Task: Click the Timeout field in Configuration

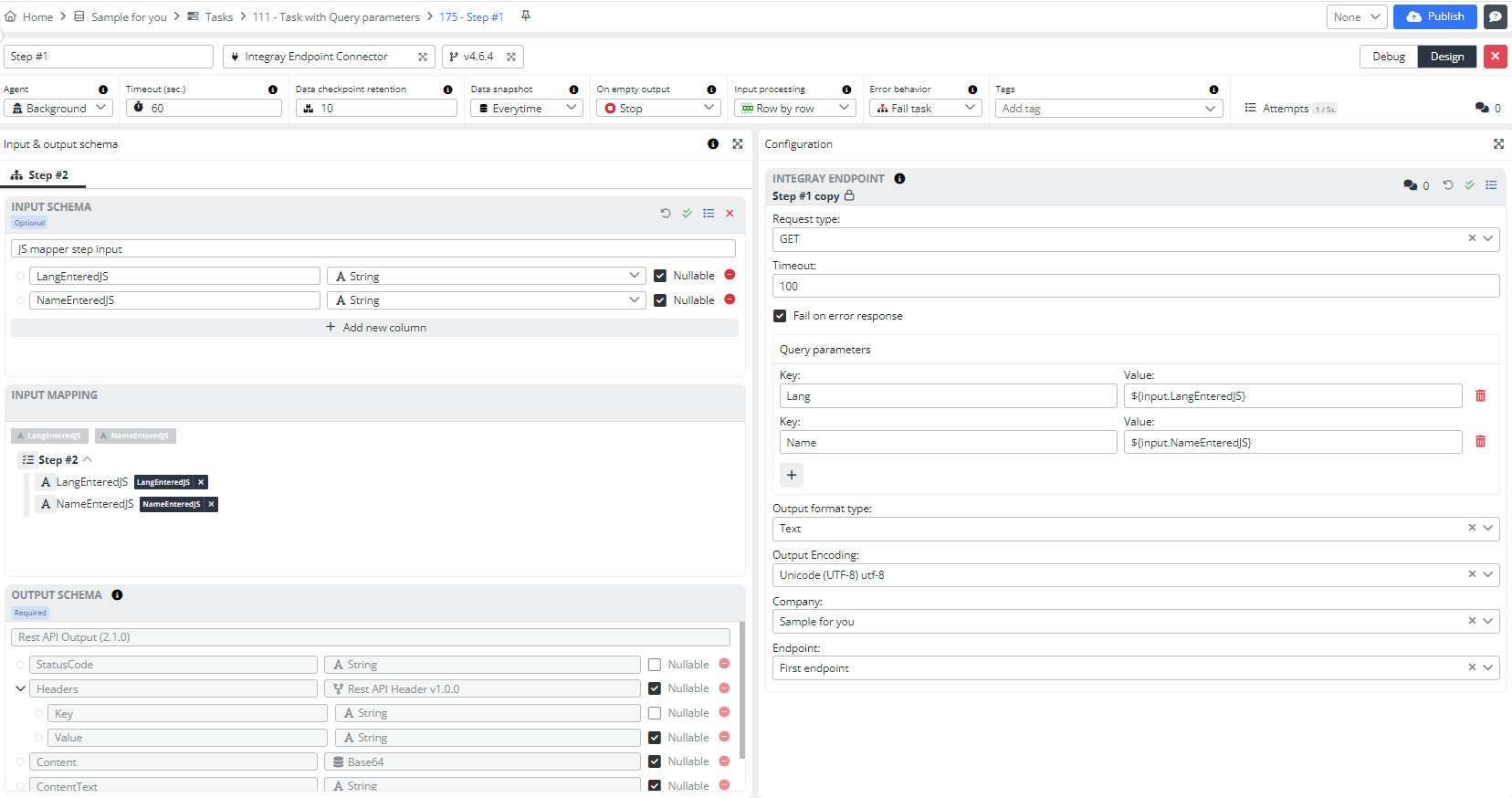Action: [x=1135, y=287]
